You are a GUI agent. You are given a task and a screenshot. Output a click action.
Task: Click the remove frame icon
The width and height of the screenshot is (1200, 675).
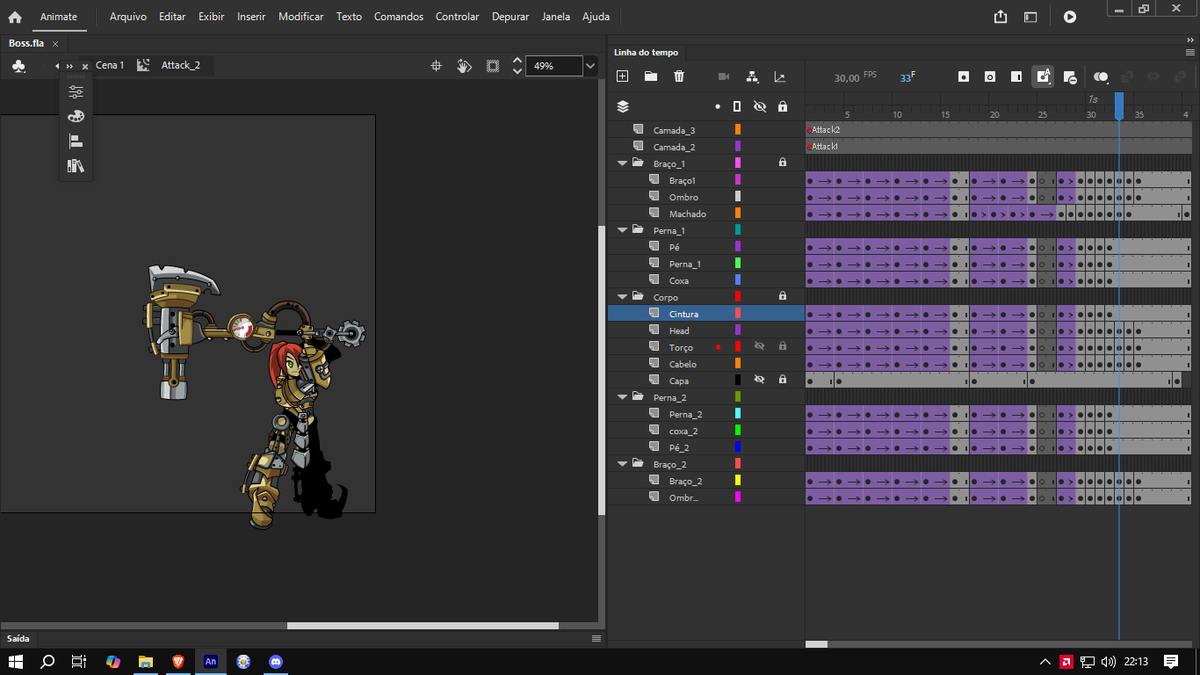[x=1069, y=77]
